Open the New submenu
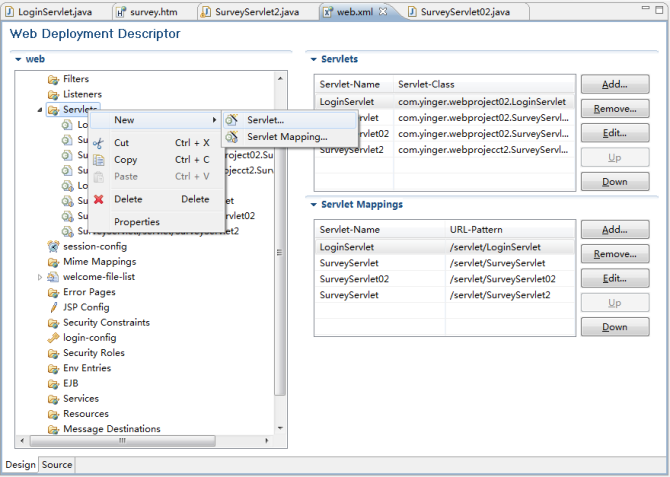Viewport: 670px width, 477px height. point(156,120)
